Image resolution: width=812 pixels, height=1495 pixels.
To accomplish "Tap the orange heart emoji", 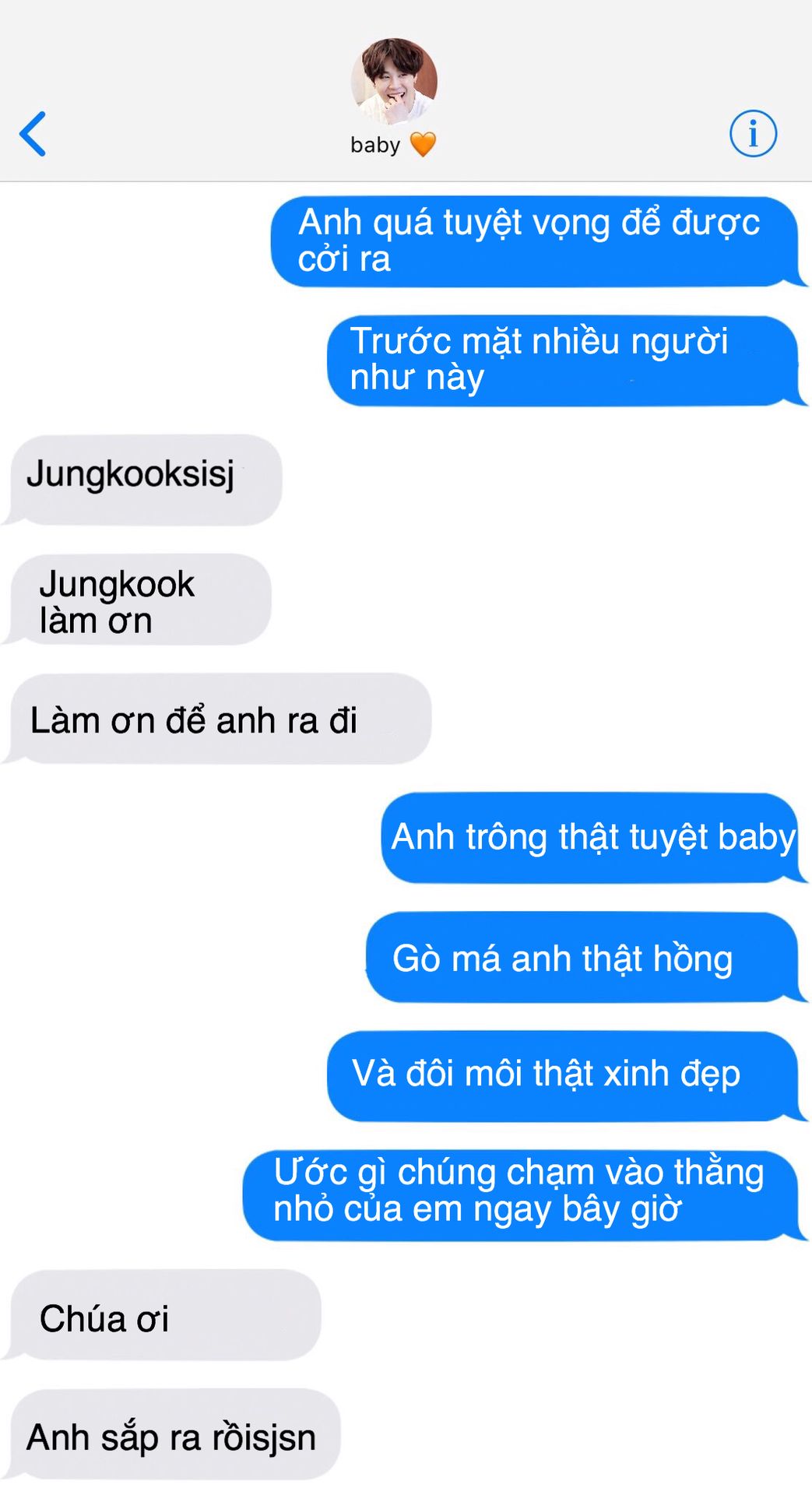I will tap(423, 145).
